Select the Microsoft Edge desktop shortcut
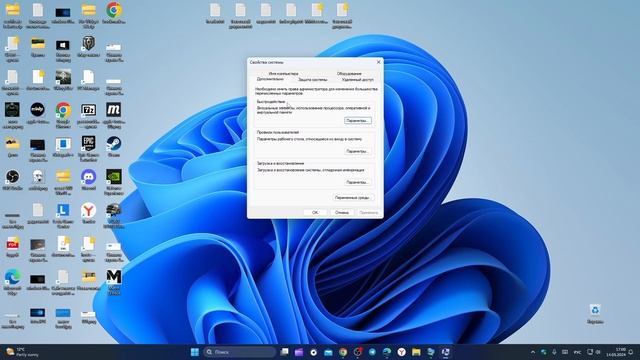The width and height of the screenshot is (640, 360). [x=12, y=282]
